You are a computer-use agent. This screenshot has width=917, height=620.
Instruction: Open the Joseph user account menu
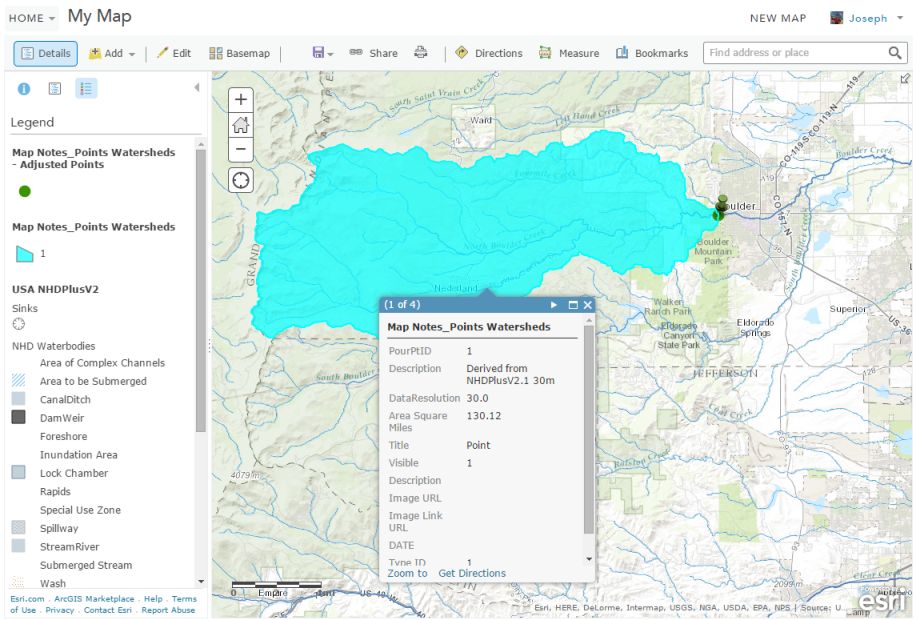[x=867, y=18]
